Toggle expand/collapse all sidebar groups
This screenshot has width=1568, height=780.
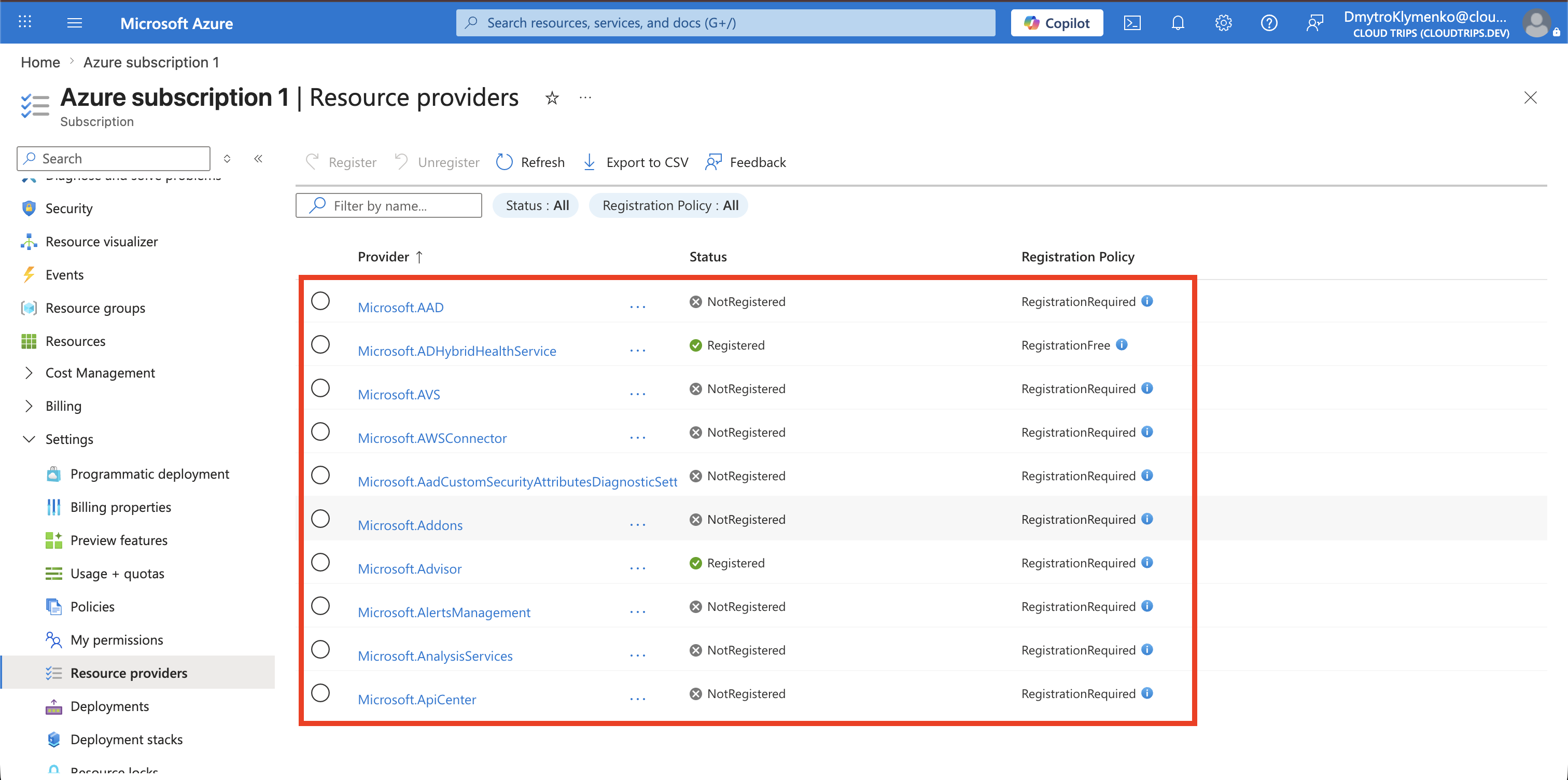[227, 159]
